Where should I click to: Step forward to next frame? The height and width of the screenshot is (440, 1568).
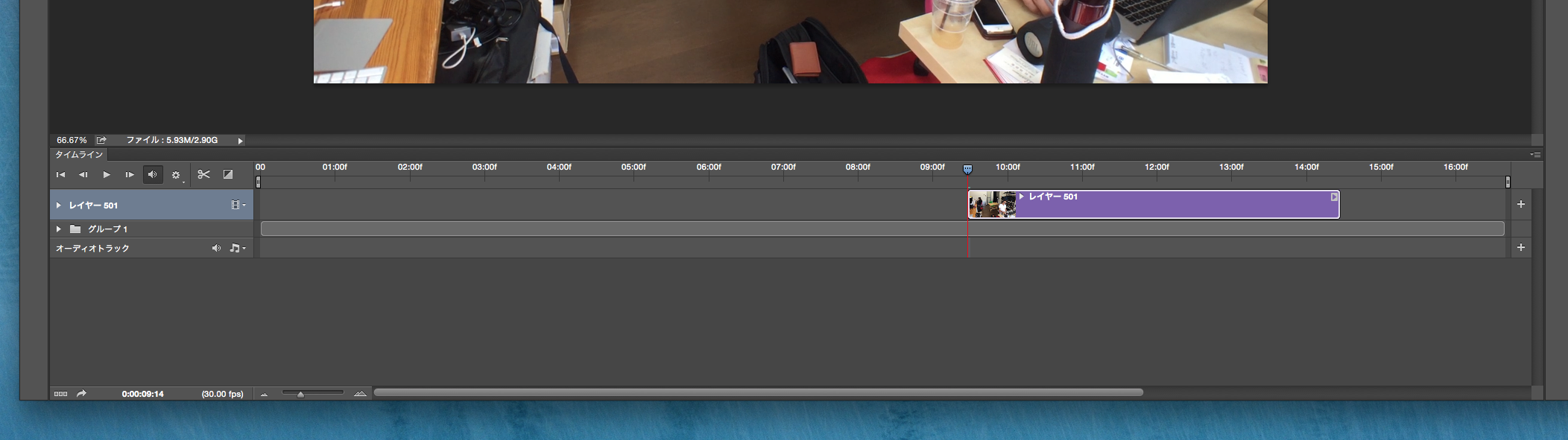point(130,175)
